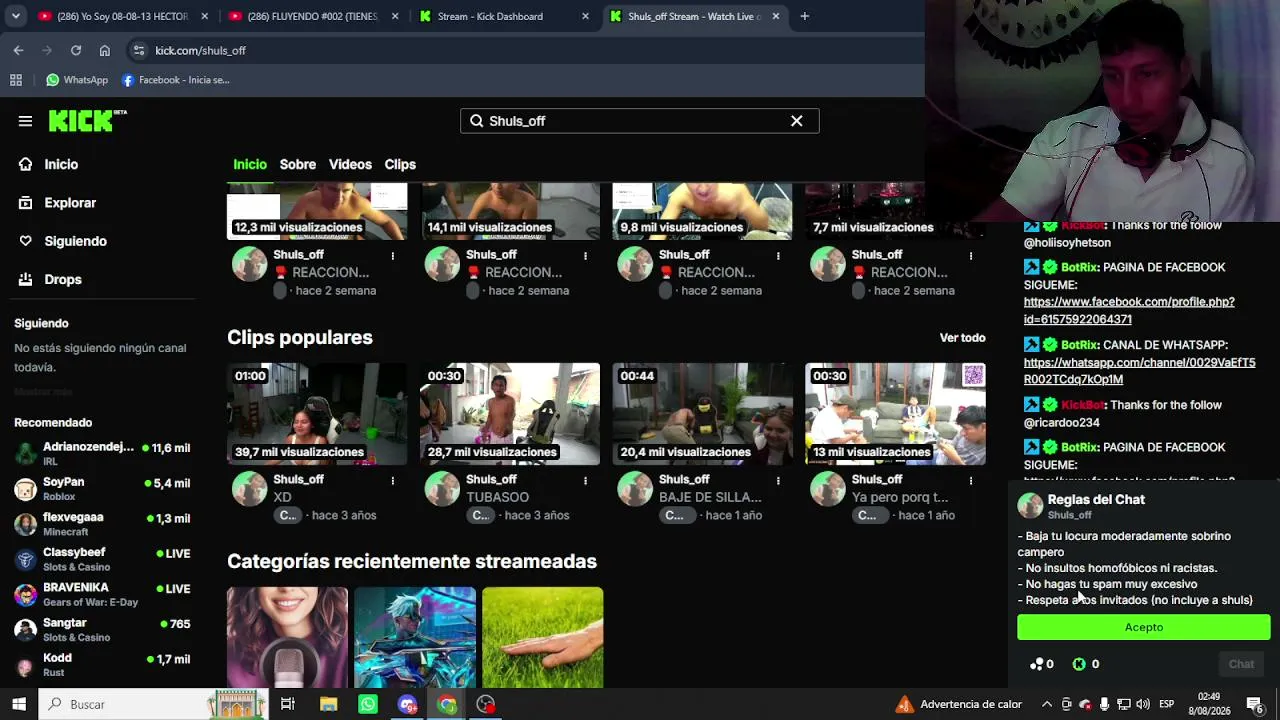Click the channel points icon below chat
This screenshot has width=1280, height=720.
(x=1037, y=664)
